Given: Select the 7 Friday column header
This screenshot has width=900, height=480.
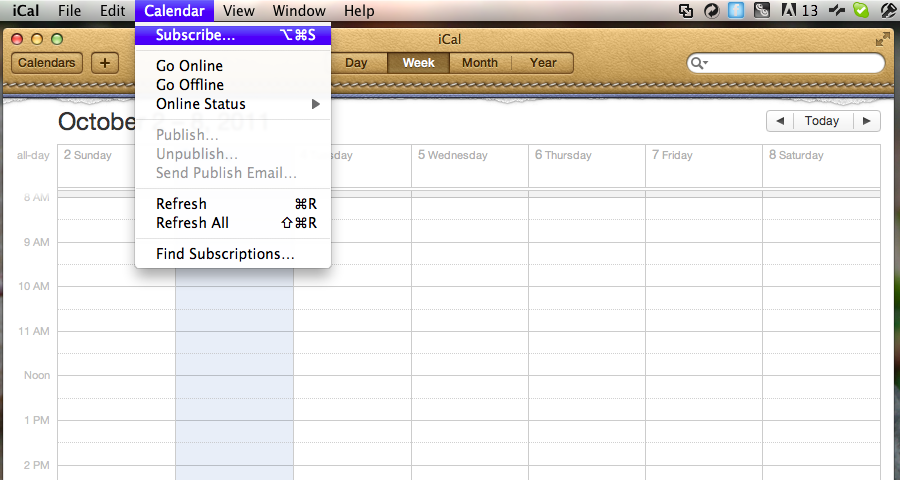Looking at the screenshot, I should click(x=672, y=155).
